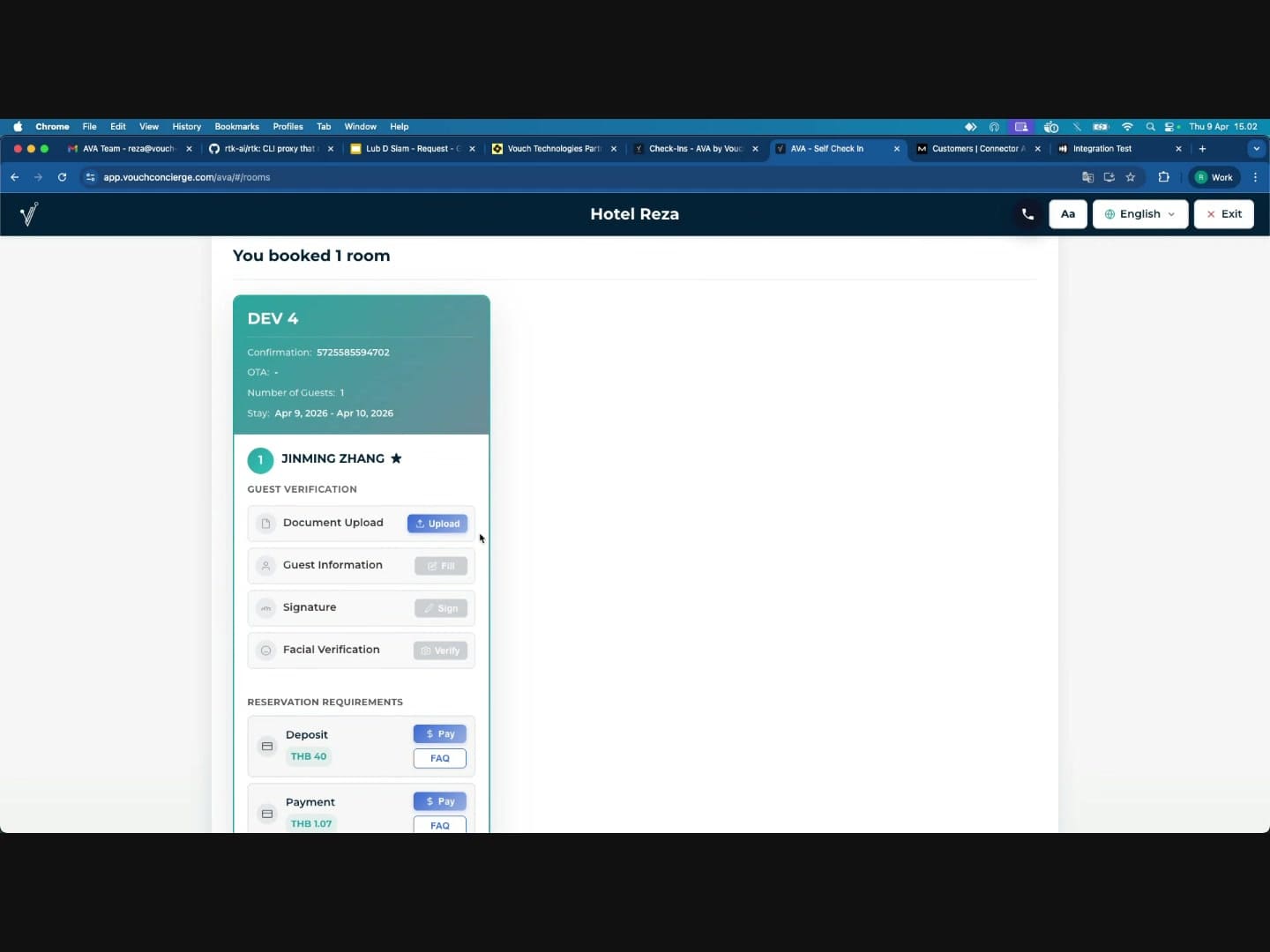This screenshot has width=1270, height=952.
Task: Click the Upload button for Document Upload
Action: pyautogui.click(x=437, y=524)
